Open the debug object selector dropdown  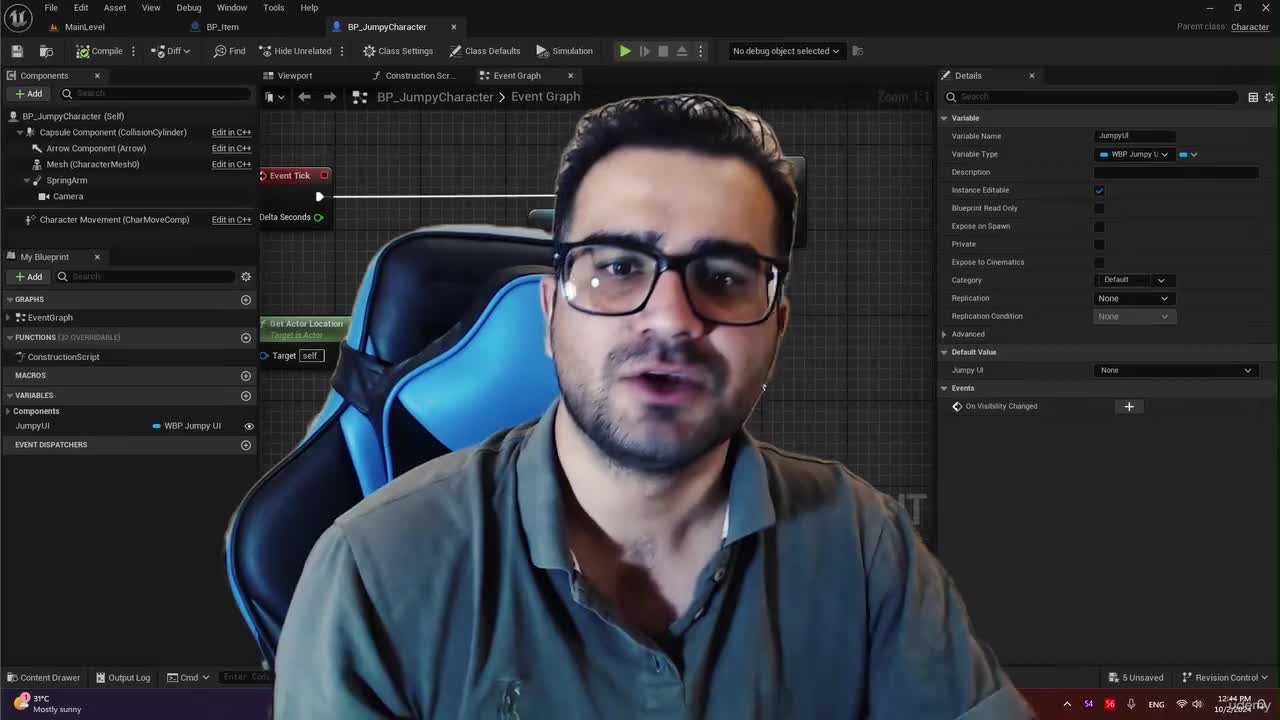786,51
